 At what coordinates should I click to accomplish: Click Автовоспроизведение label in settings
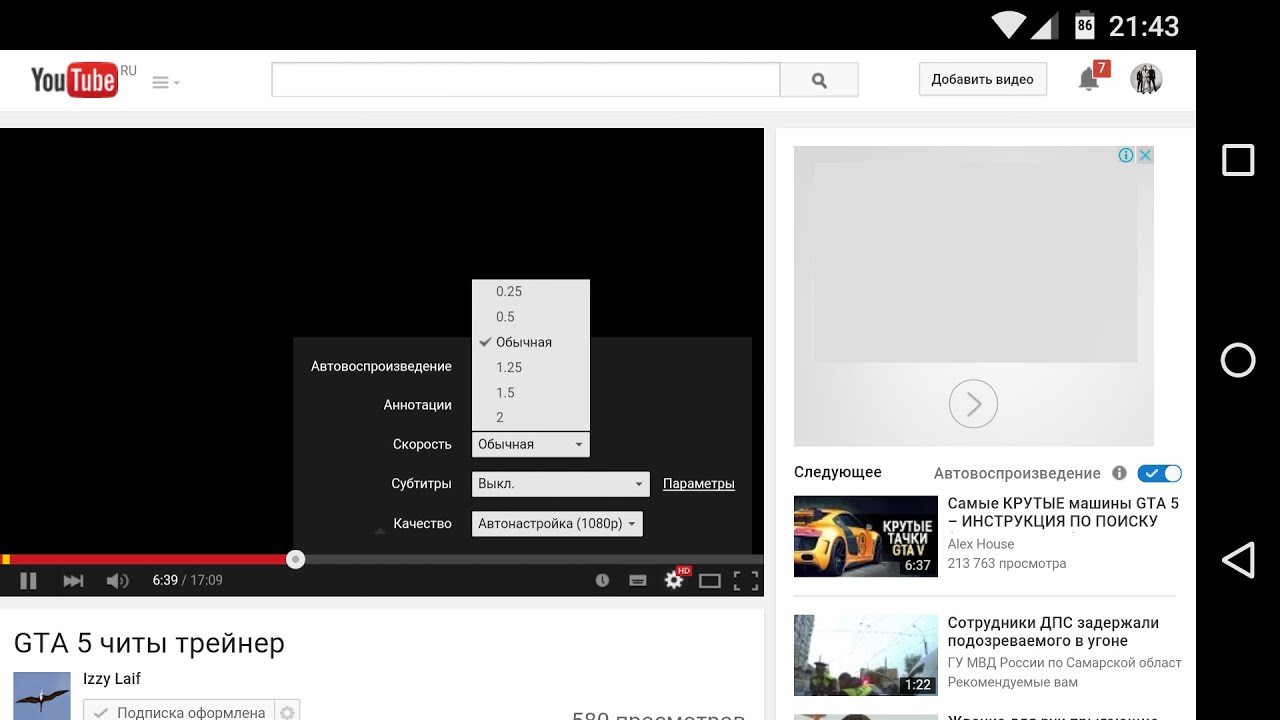(x=381, y=367)
